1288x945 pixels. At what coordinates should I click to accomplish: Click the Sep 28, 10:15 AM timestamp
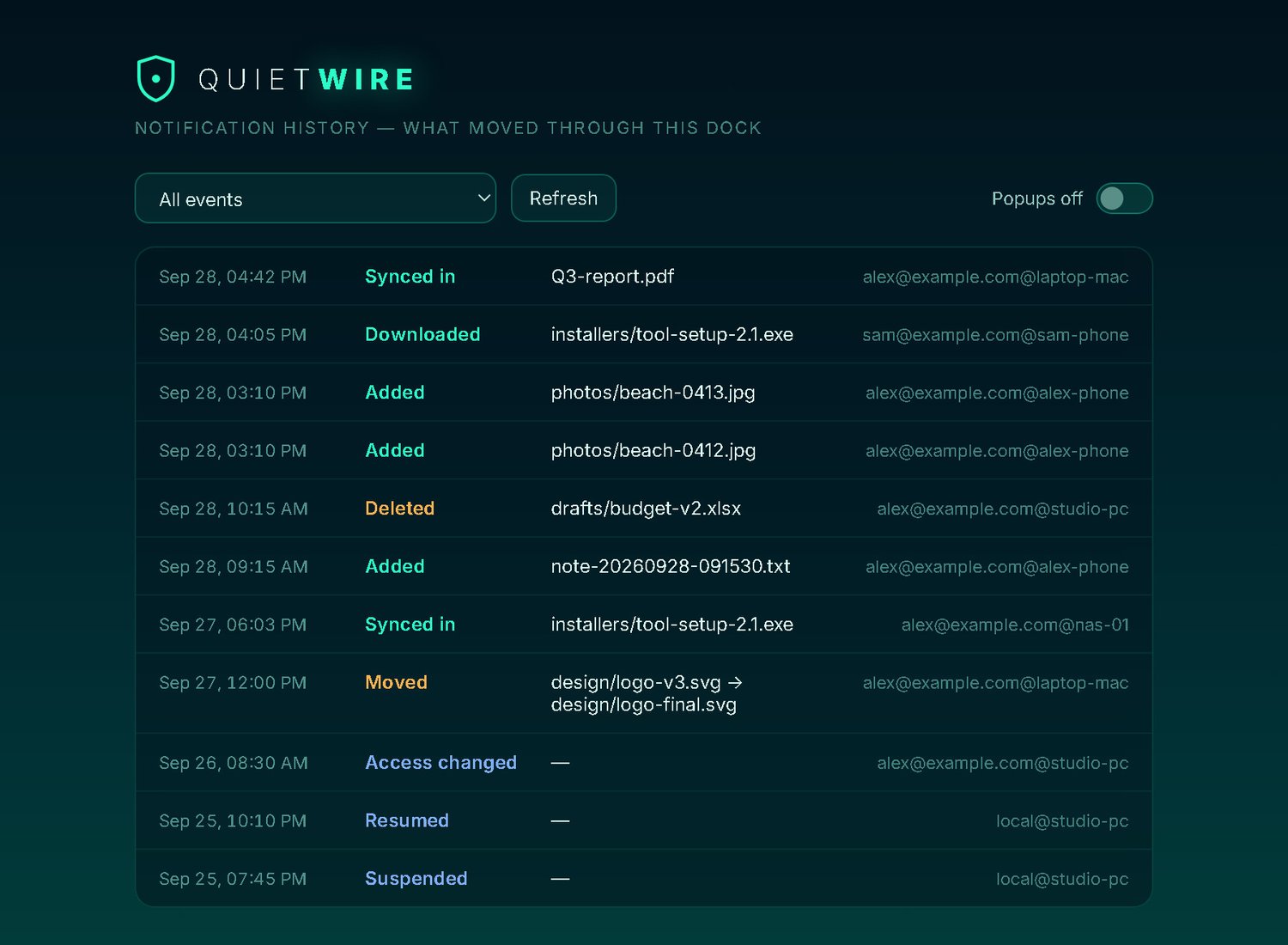point(234,509)
